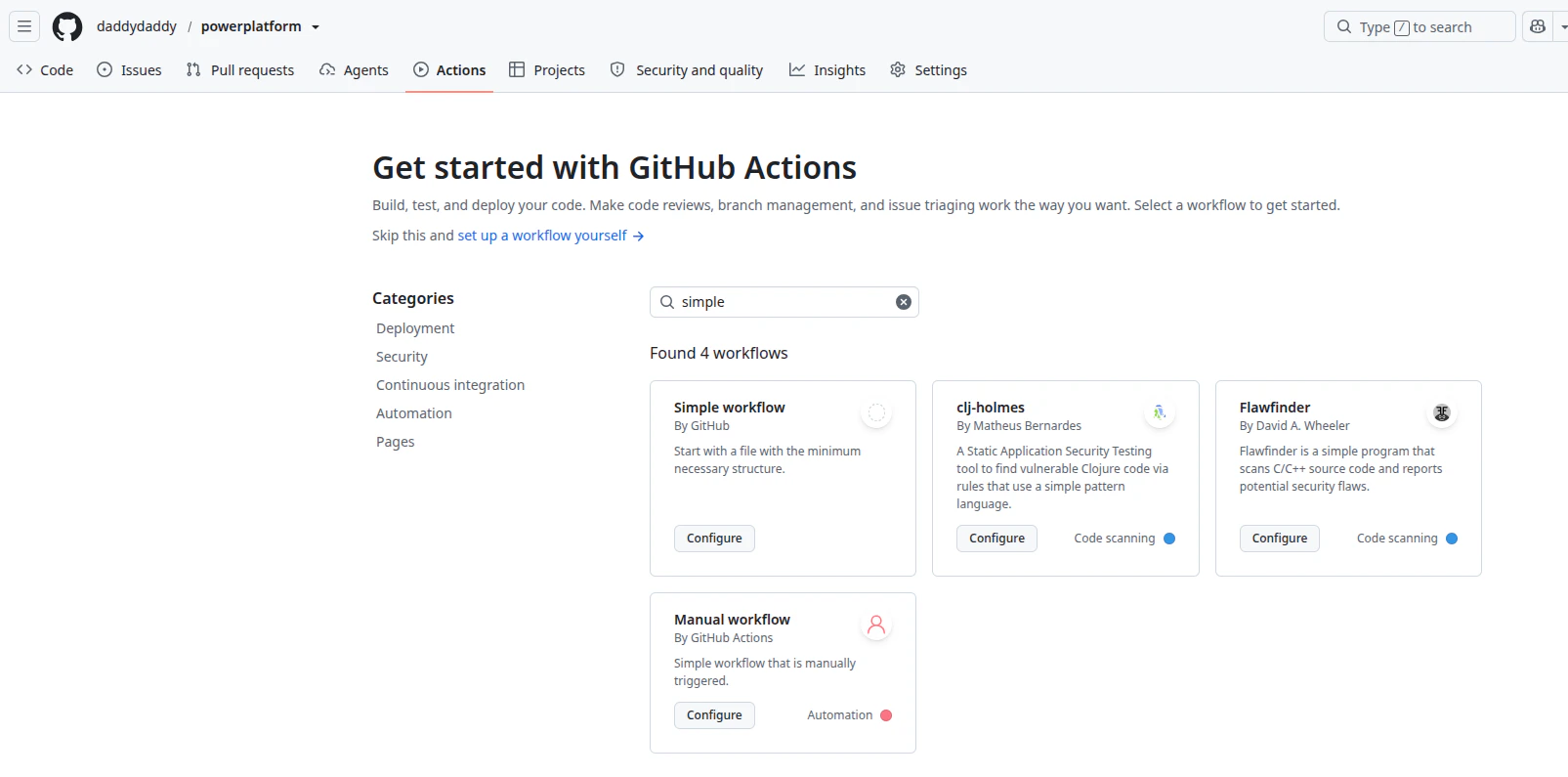Click 'Code scanning' label on Flawfinder card
1568x777 pixels.
pos(1397,539)
